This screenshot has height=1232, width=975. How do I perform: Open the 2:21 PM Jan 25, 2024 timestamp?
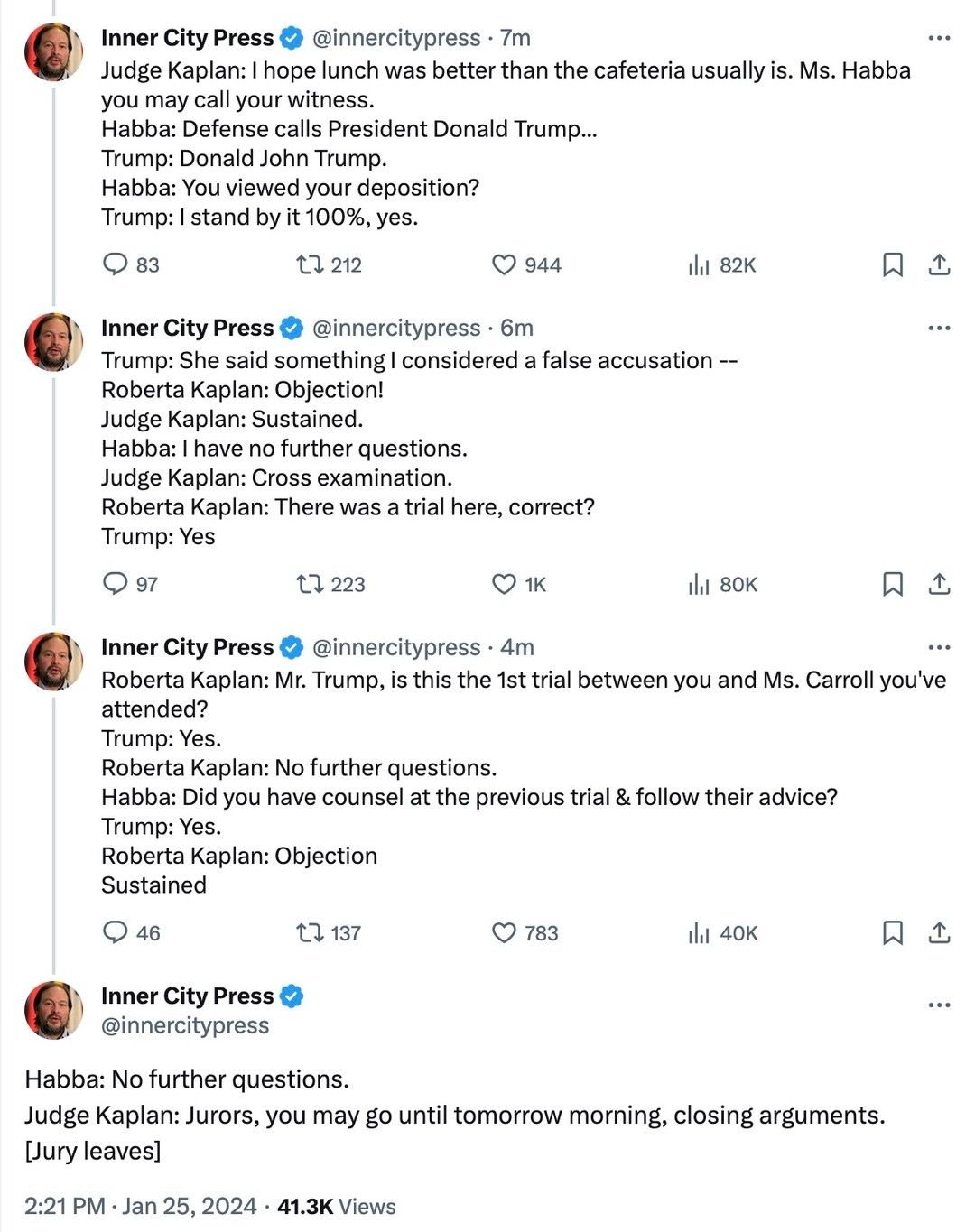coord(140,1207)
